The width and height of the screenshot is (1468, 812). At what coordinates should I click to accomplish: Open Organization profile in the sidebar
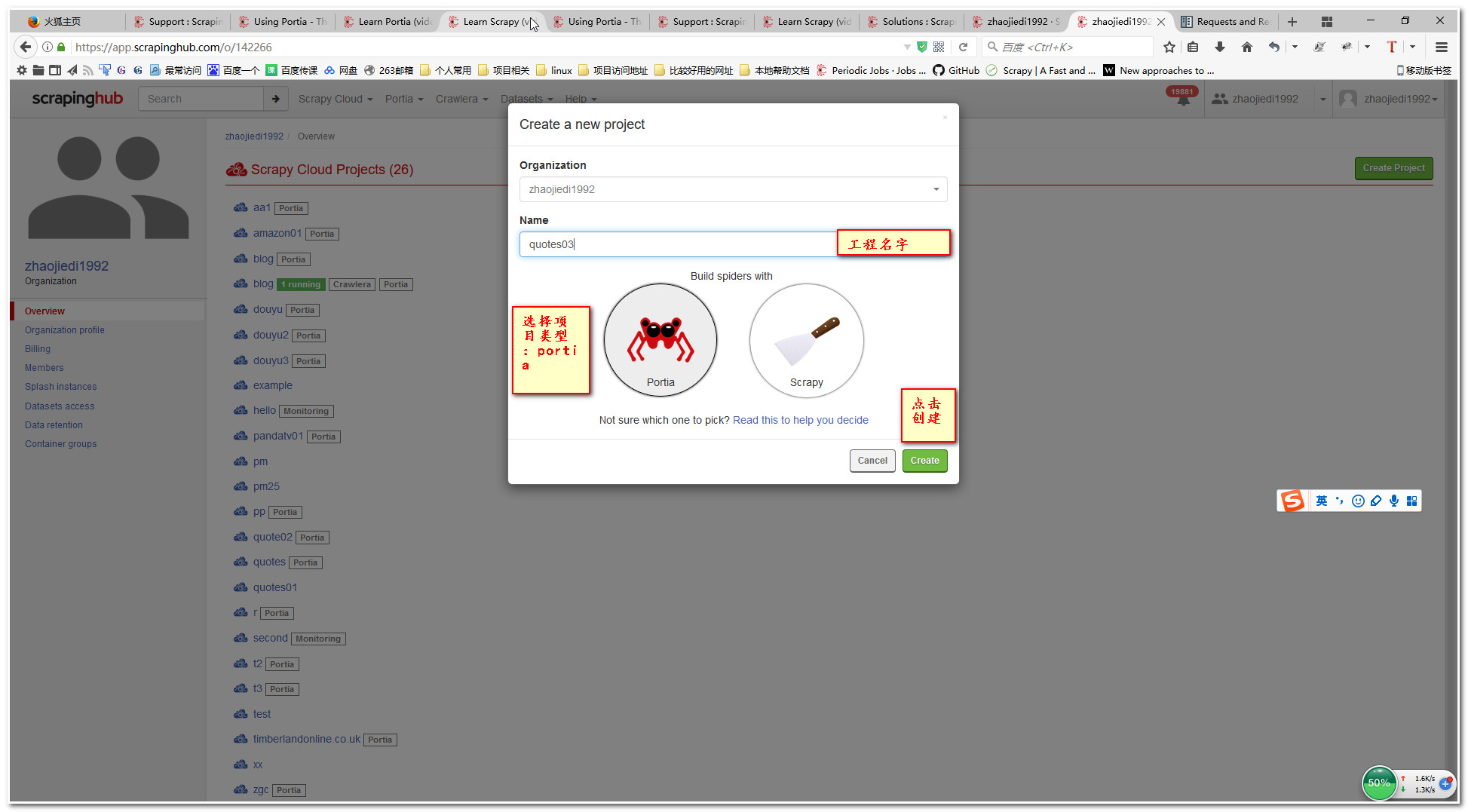65,330
